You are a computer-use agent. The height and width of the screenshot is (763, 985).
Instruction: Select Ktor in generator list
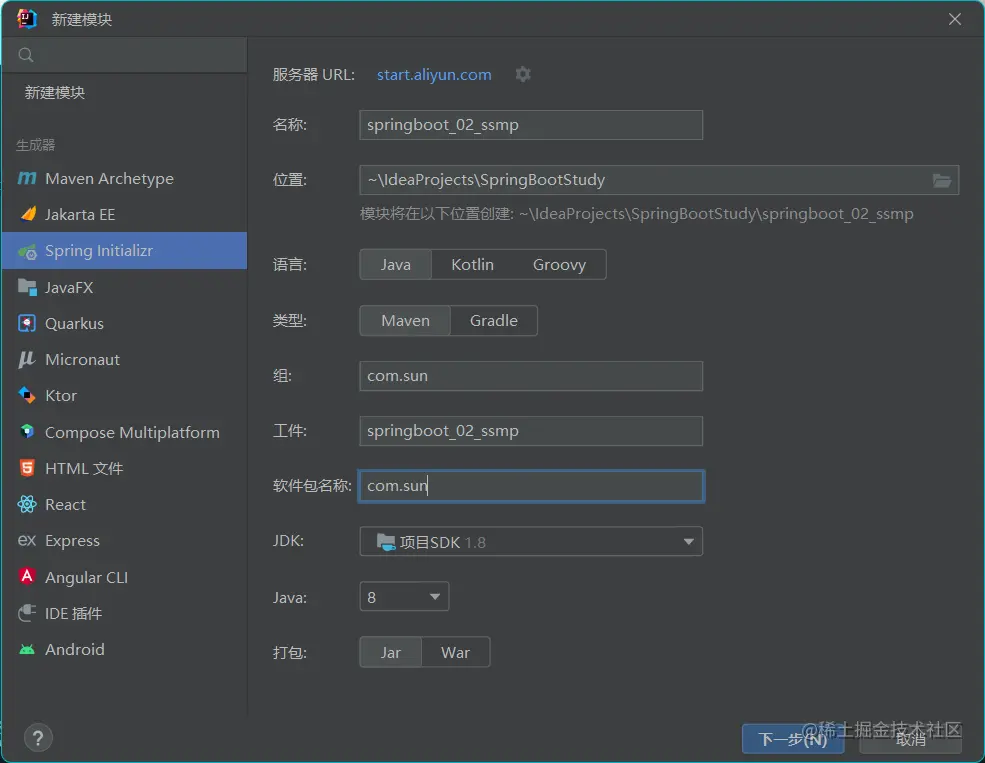pos(124,396)
